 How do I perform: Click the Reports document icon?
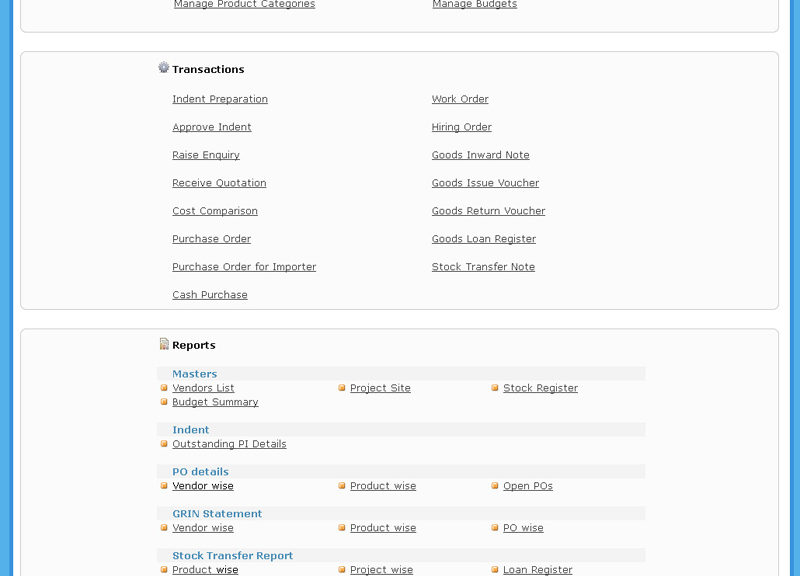tap(164, 344)
